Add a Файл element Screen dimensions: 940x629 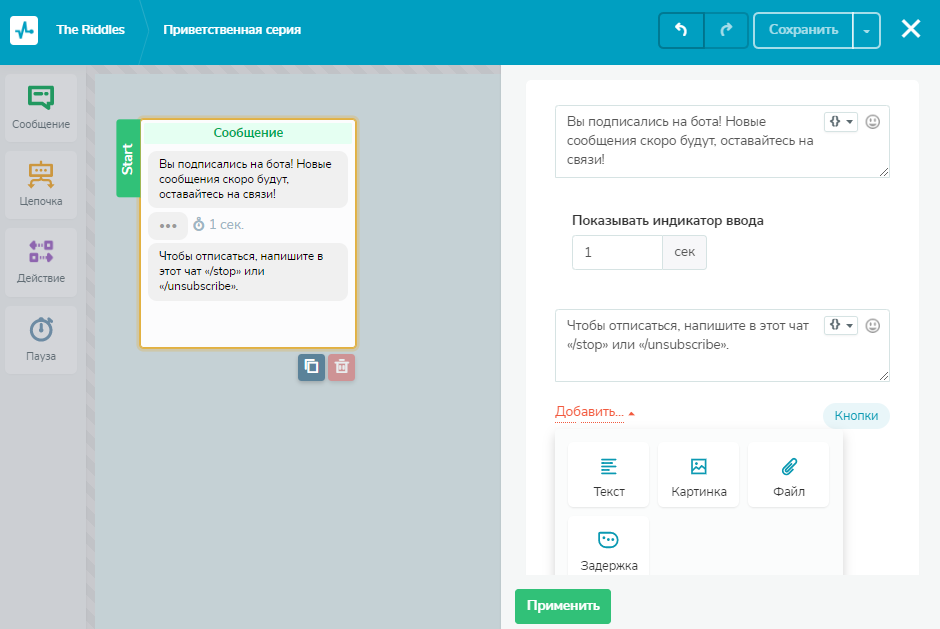point(788,475)
